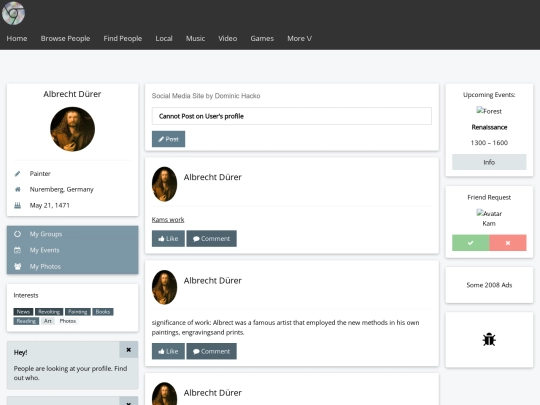Click the pencil icon beside Painter

coord(18,174)
